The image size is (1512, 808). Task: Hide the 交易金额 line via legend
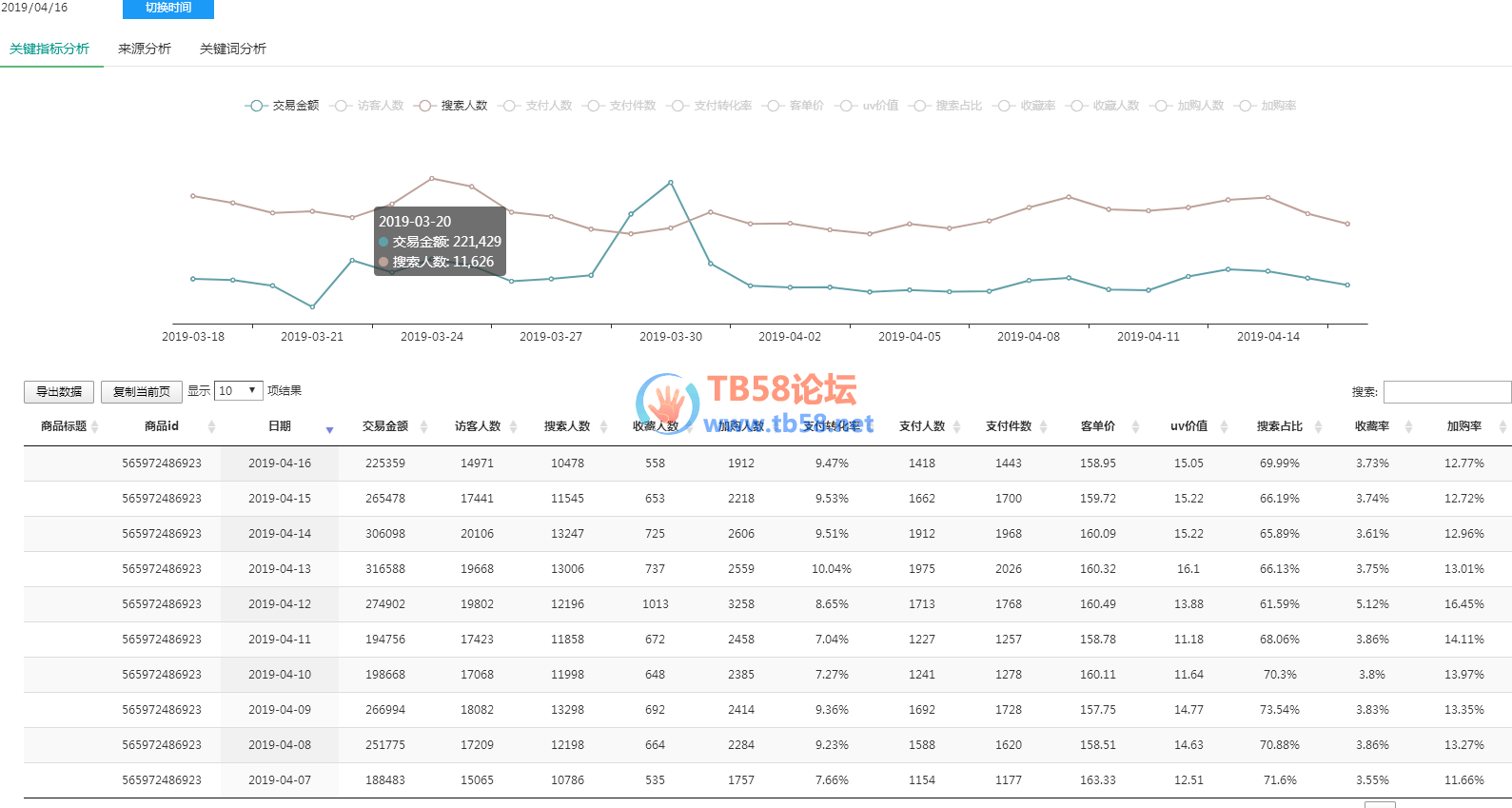point(283,106)
